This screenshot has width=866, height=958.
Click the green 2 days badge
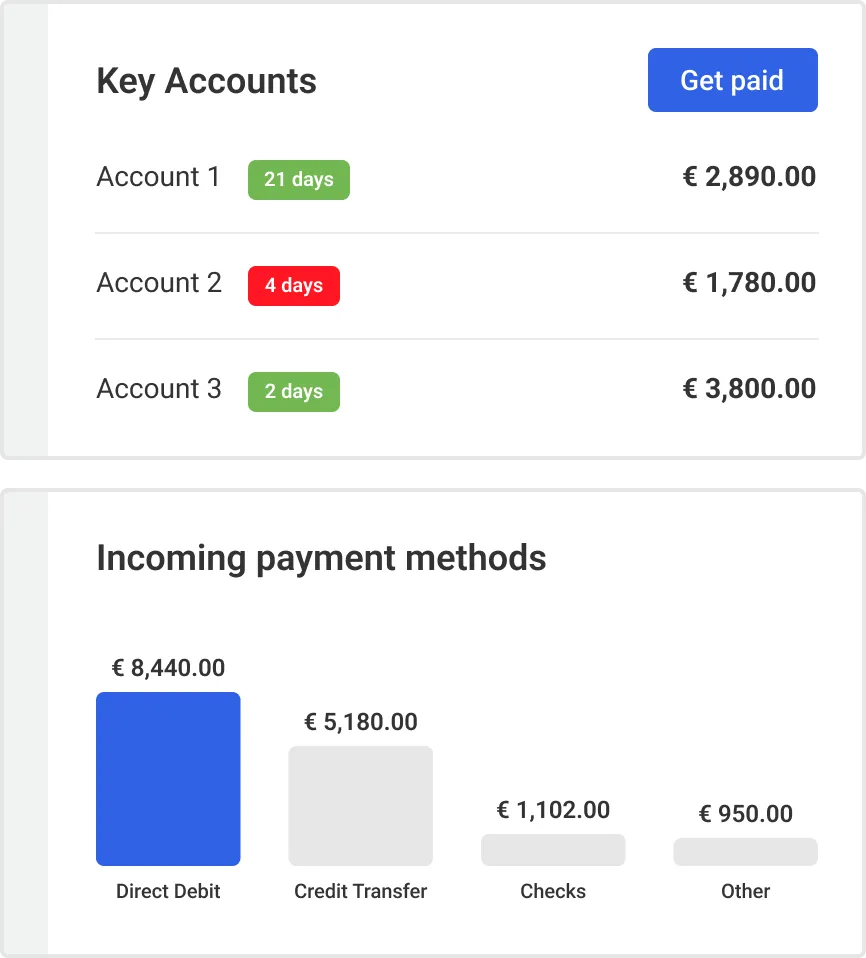[294, 392]
